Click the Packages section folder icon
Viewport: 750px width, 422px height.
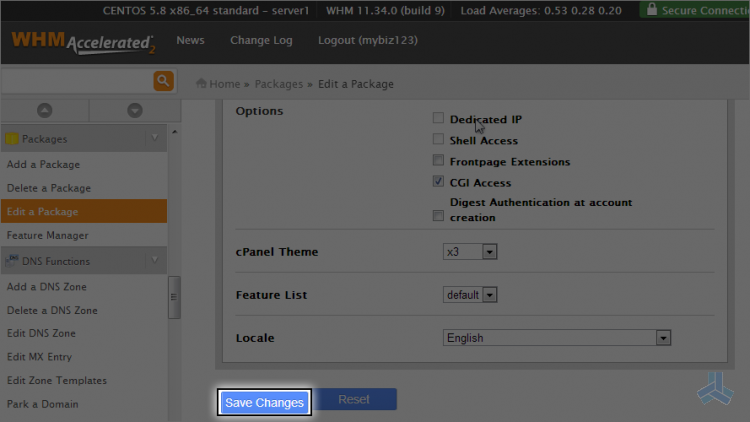click(x=12, y=139)
